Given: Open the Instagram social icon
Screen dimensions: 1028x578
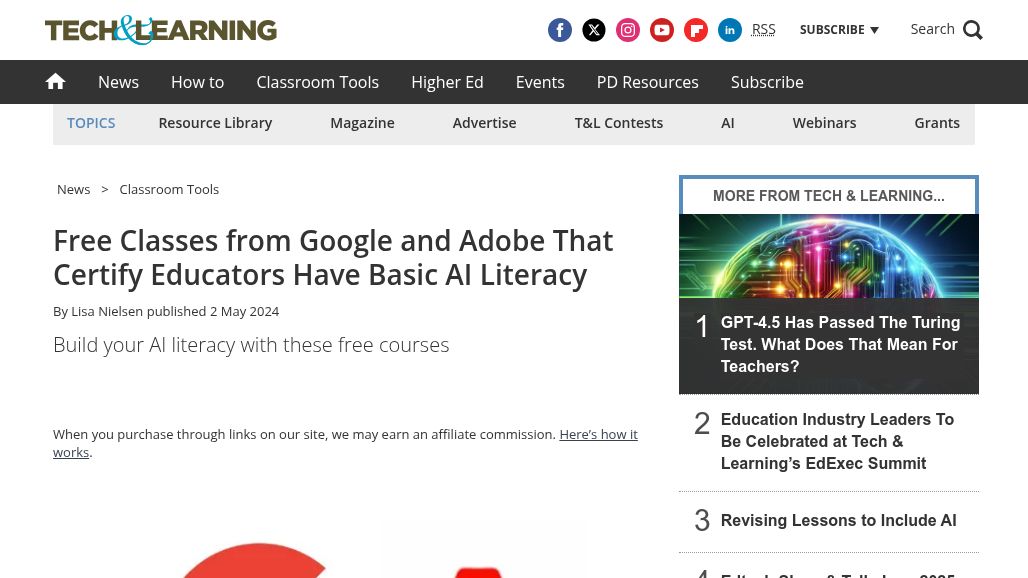Looking at the screenshot, I should point(628,30).
